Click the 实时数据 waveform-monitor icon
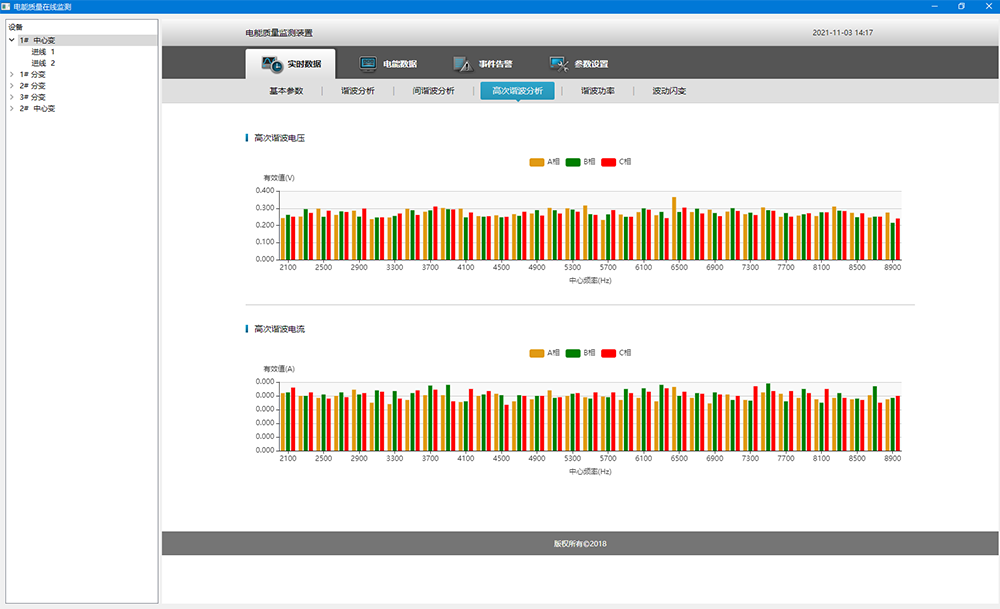Screen dimensions: 1000x609 [272, 64]
